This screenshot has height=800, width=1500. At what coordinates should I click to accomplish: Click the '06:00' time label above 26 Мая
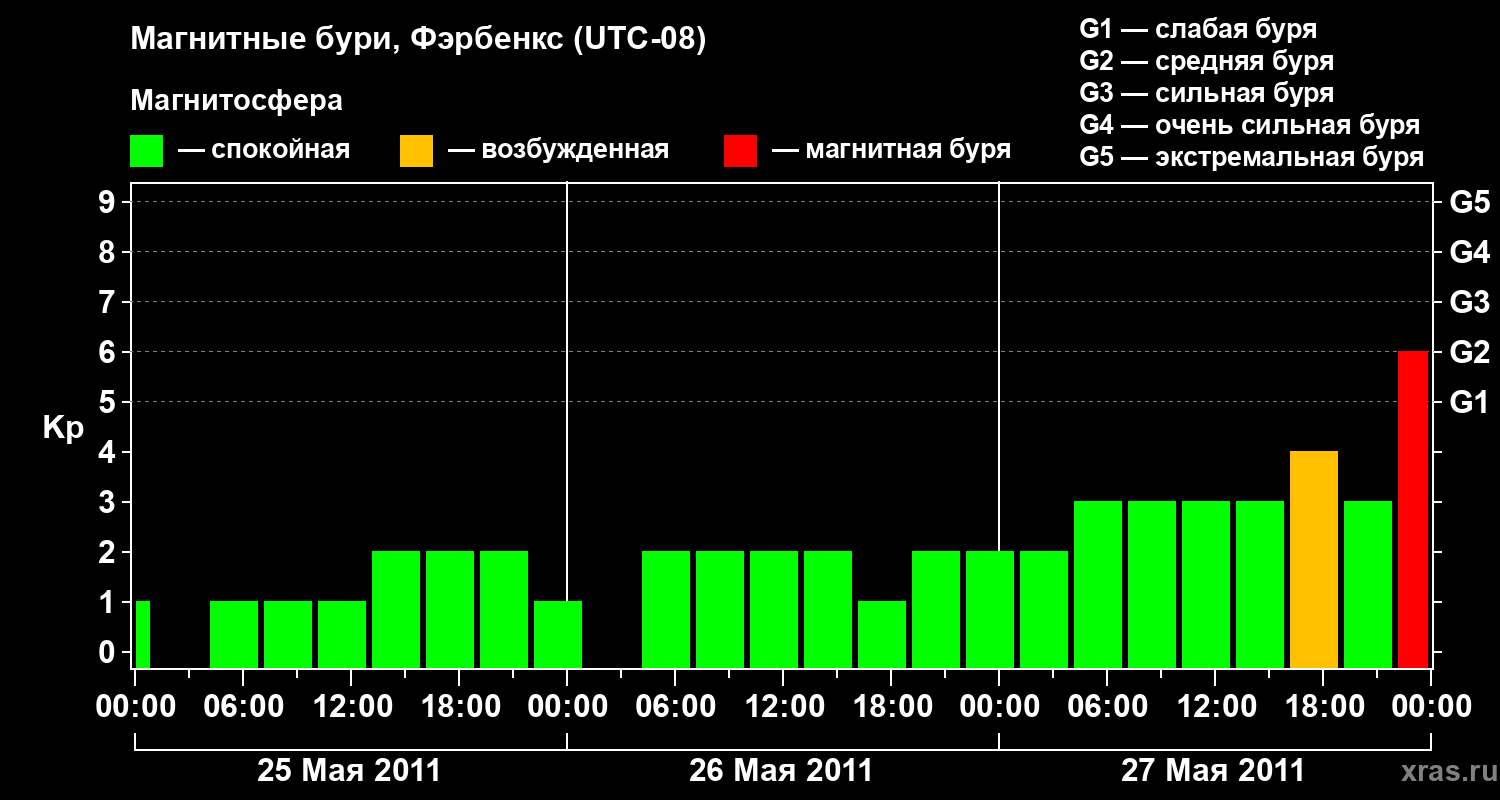pos(675,707)
